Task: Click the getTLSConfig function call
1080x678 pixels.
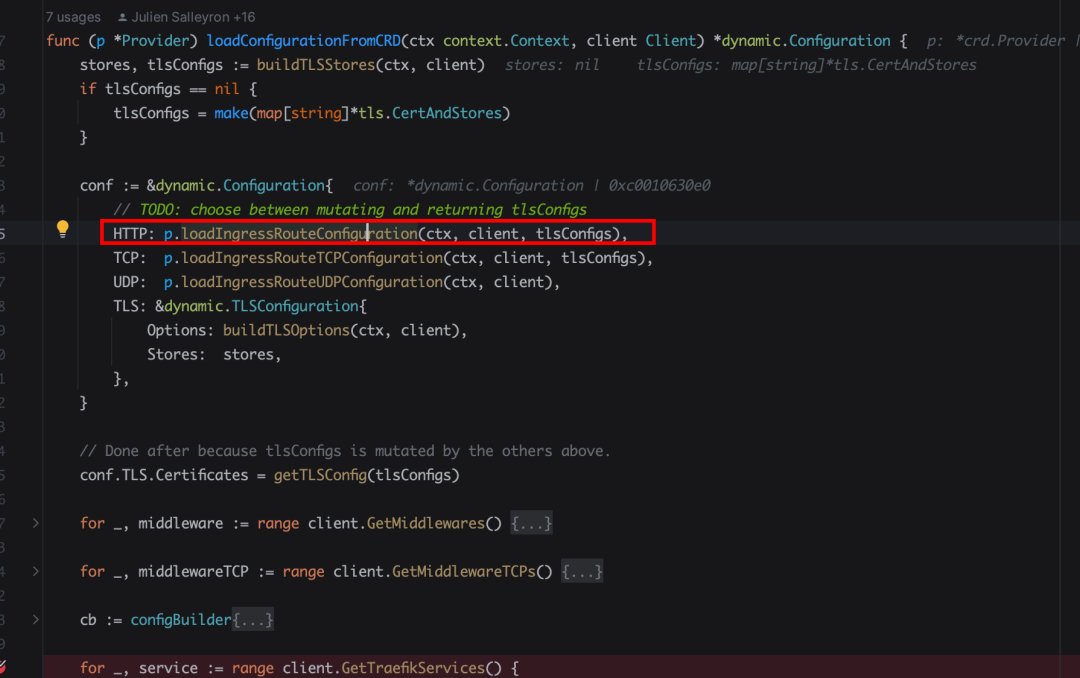Action: [x=320, y=475]
